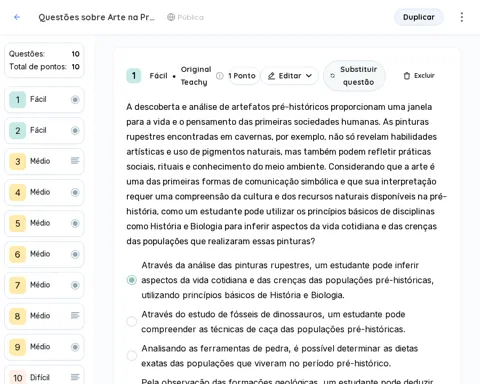Click multiple-choice icon on question 4 row
Image resolution: width=480 pixels, height=384 pixels.
click(x=75, y=192)
